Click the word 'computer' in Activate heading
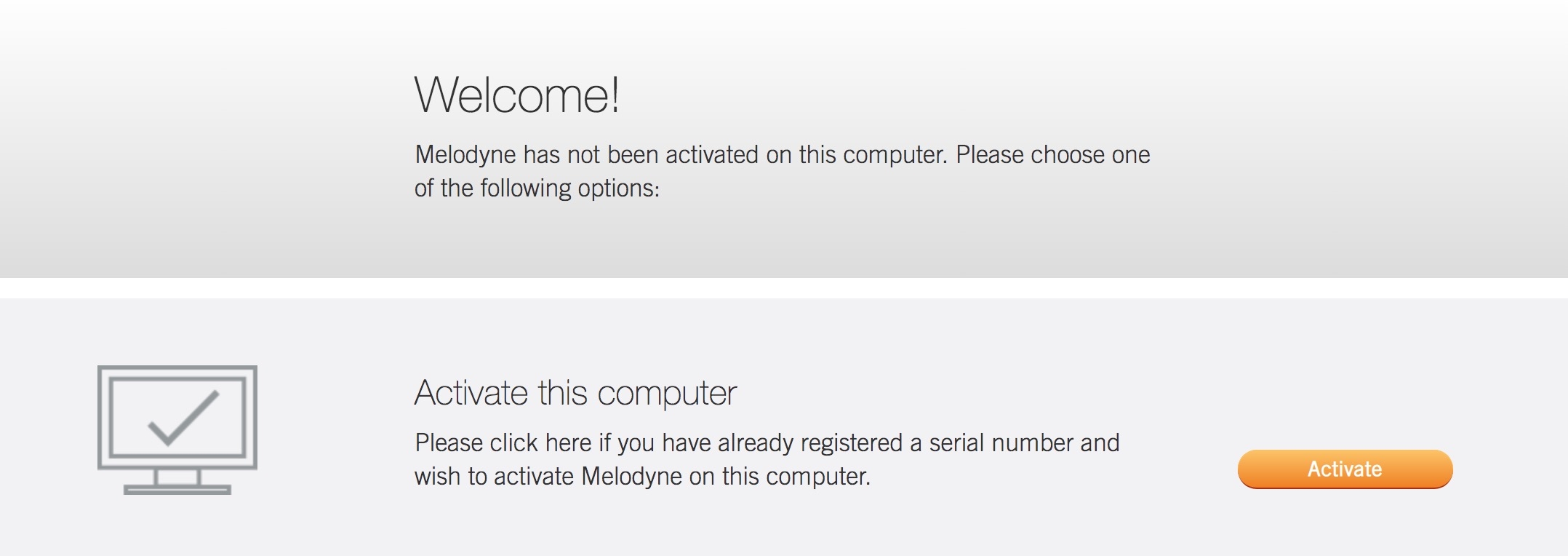This screenshot has height=556, width=1568. (x=667, y=394)
